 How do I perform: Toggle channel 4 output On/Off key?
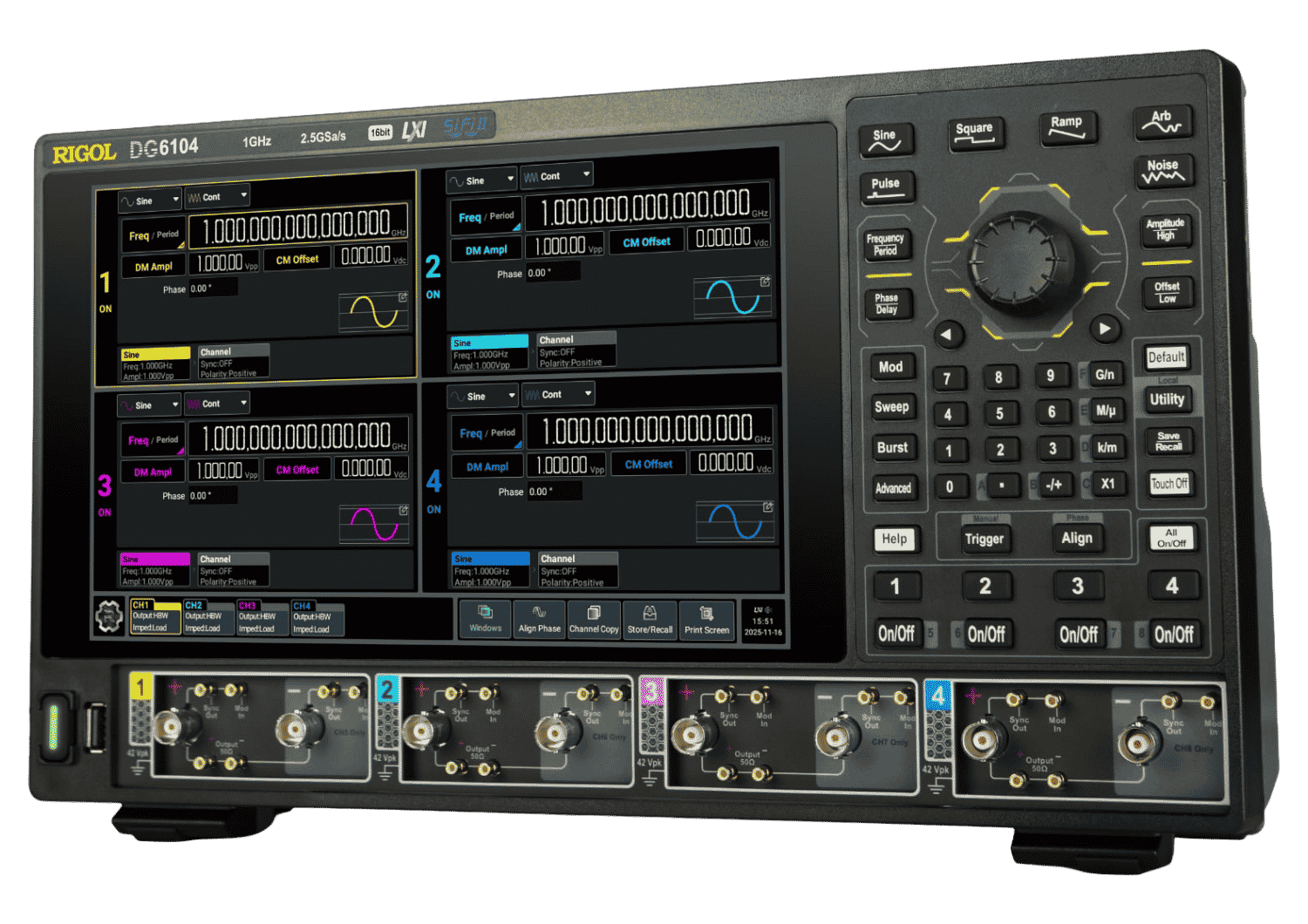coord(1174,634)
